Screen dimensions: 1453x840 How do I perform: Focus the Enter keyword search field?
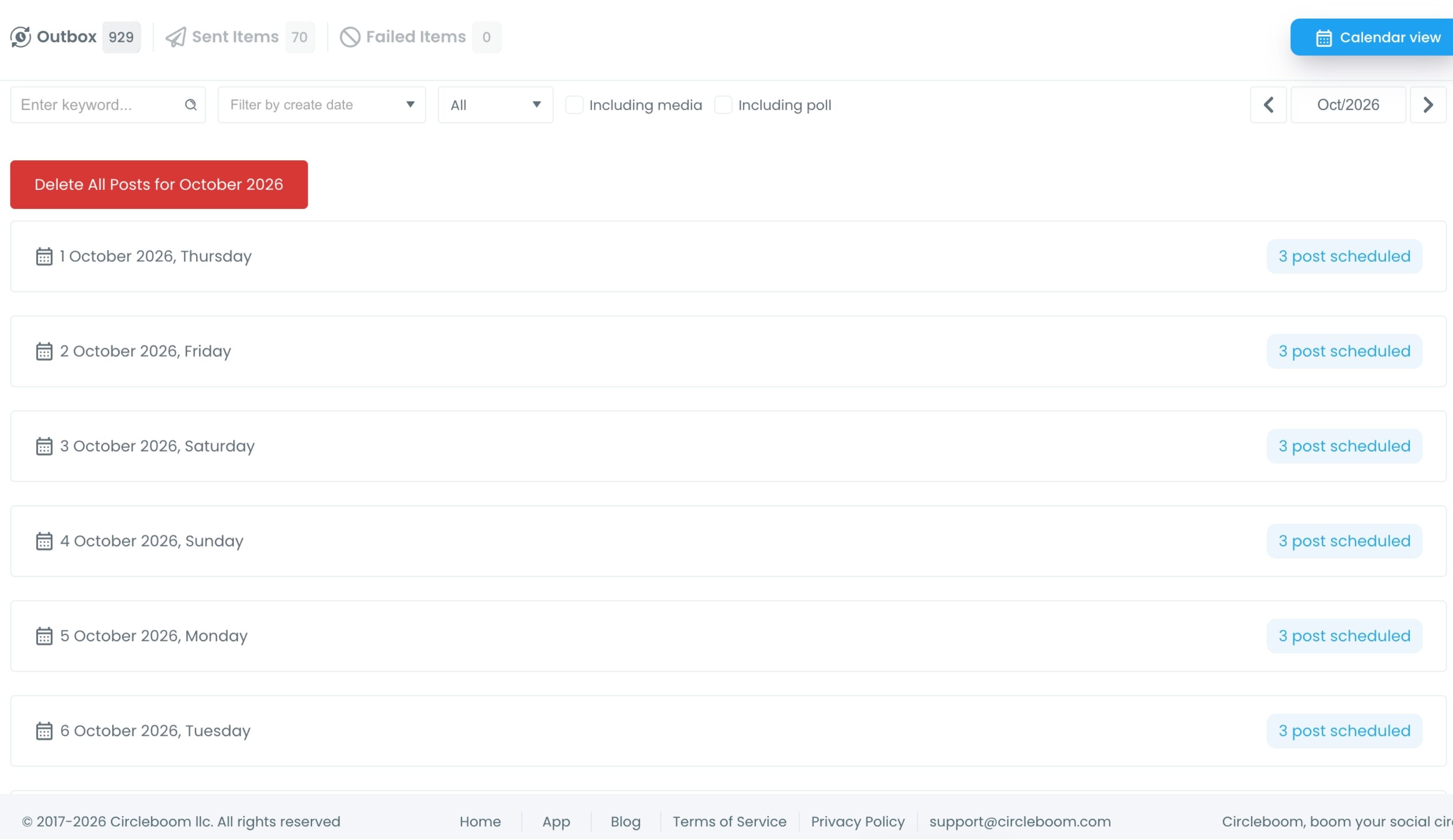[108, 105]
